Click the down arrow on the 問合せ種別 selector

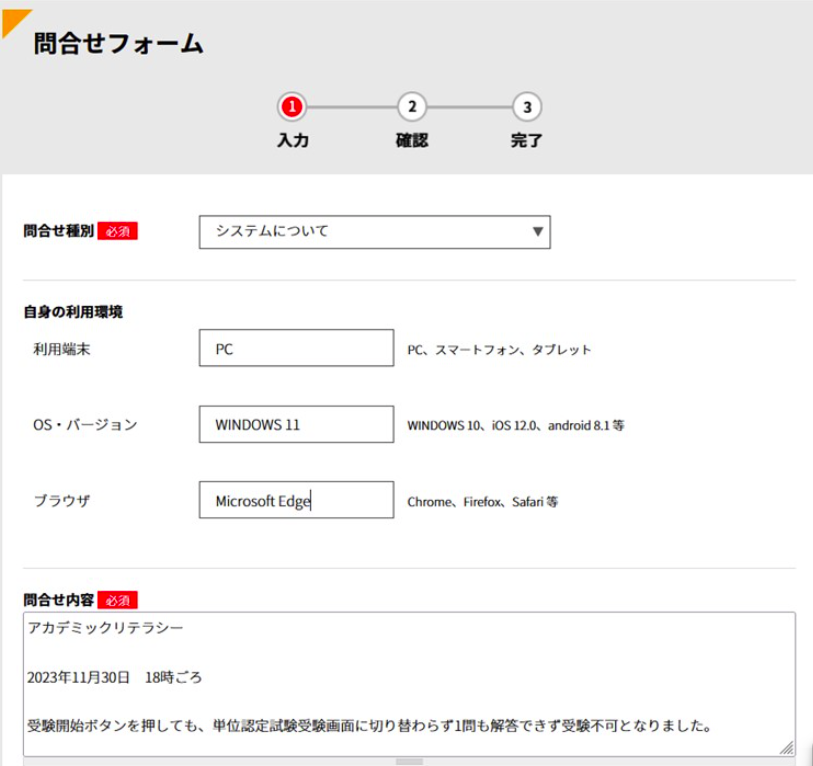click(x=538, y=232)
